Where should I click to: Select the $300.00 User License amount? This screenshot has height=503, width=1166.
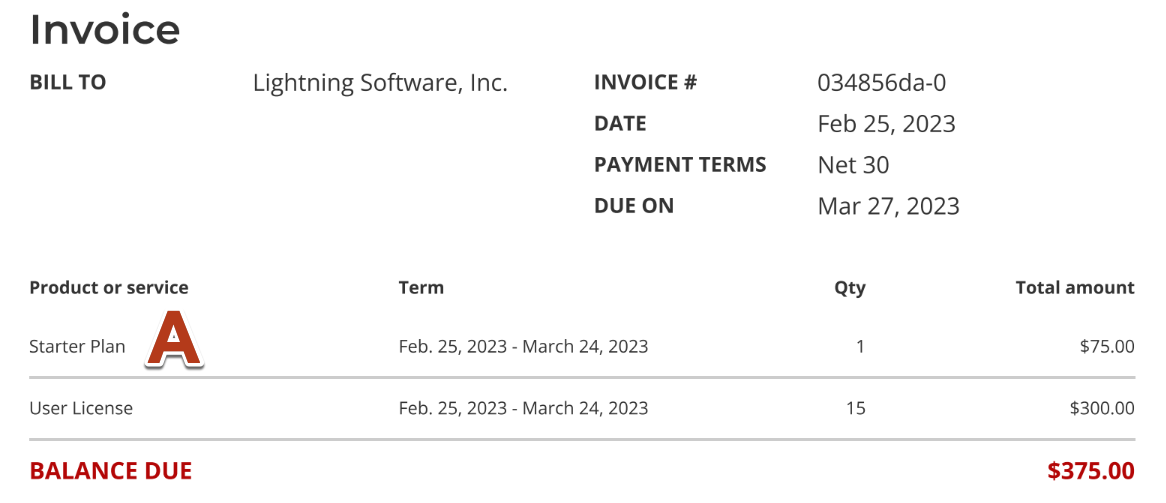[x=1102, y=408]
